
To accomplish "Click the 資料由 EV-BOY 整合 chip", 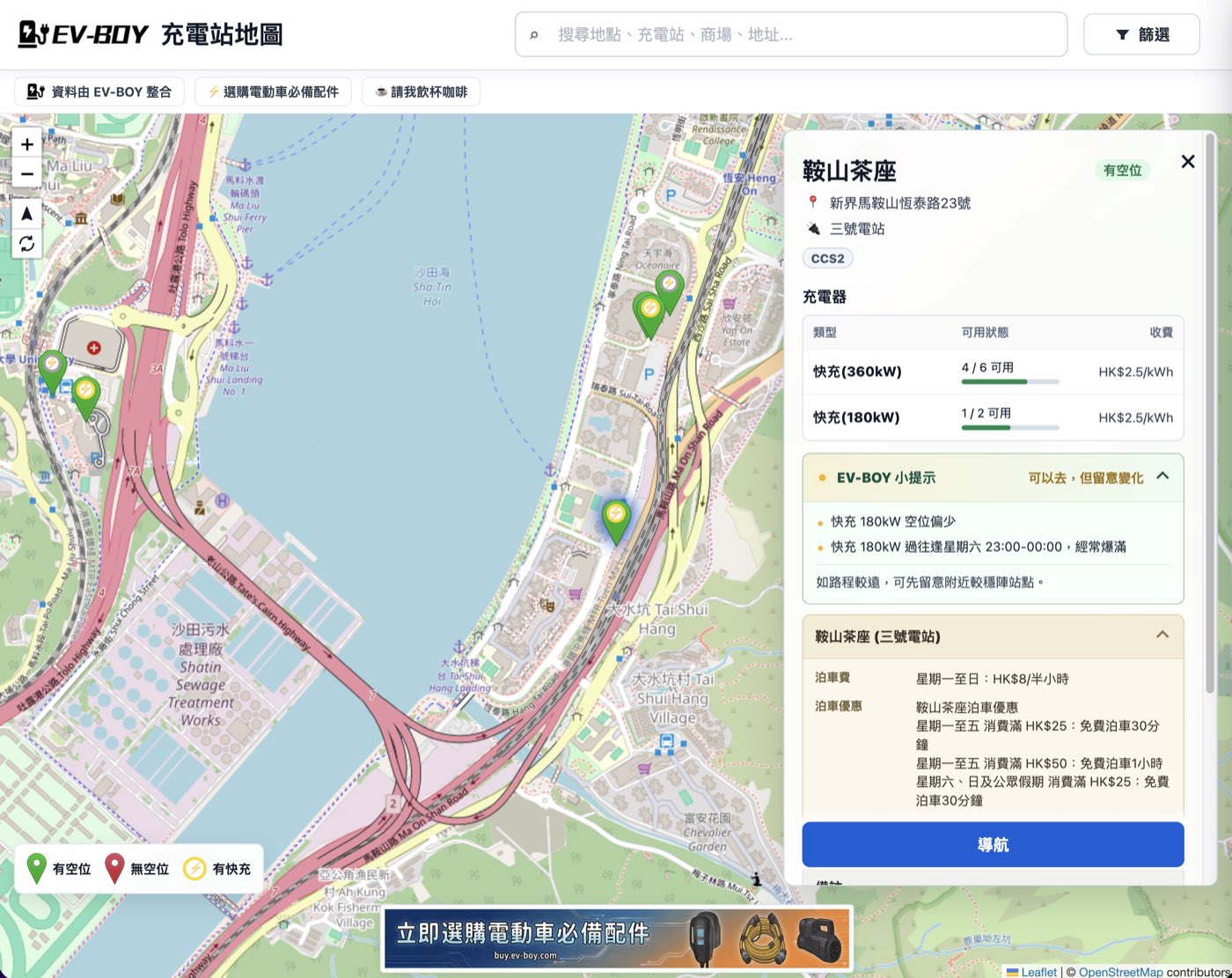I will click(x=99, y=92).
